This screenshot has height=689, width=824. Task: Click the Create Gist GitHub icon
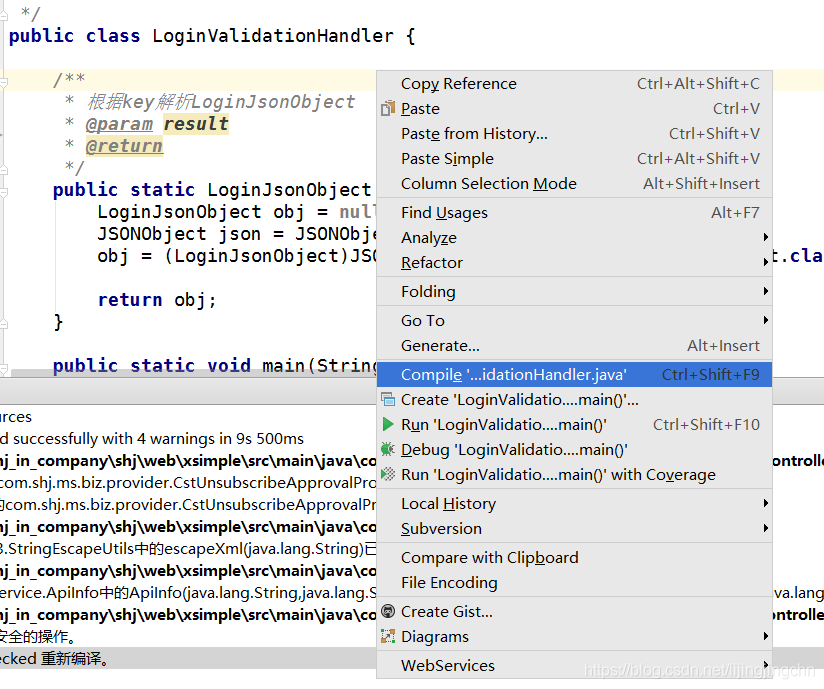coord(388,611)
